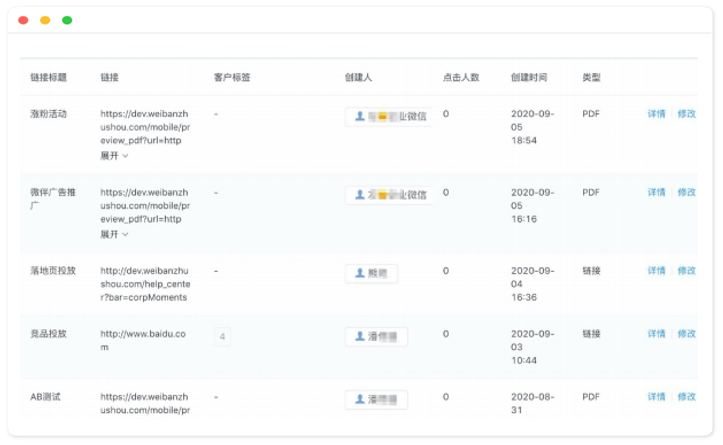Open 详情 for 落地页投放
The image size is (723, 445).
click(x=656, y=271)
